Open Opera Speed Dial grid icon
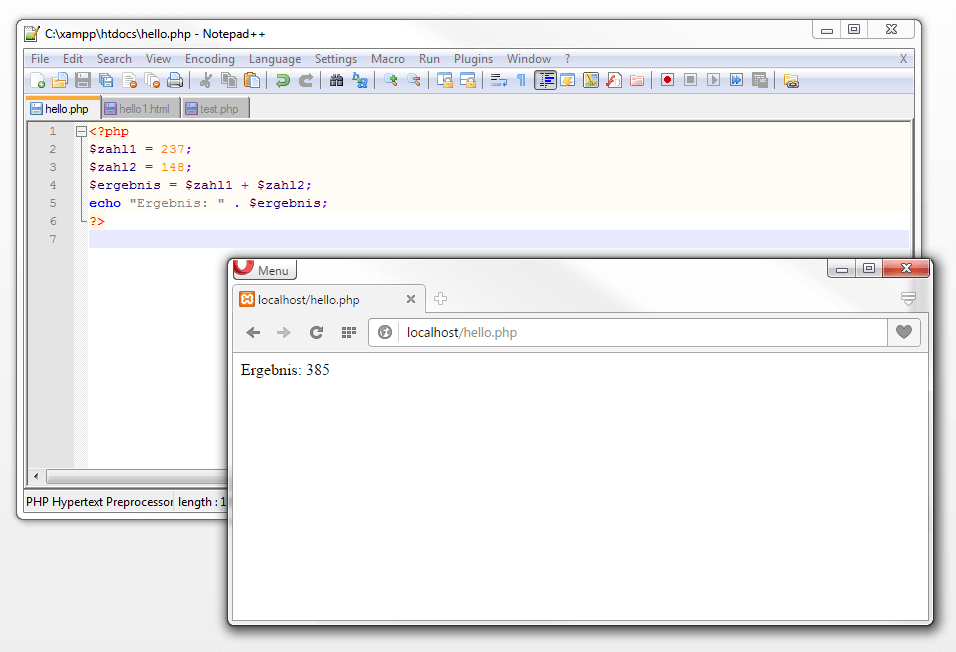The height and width of the screenshot is (652, 956). pyautogui.click(x=349, y=332)
